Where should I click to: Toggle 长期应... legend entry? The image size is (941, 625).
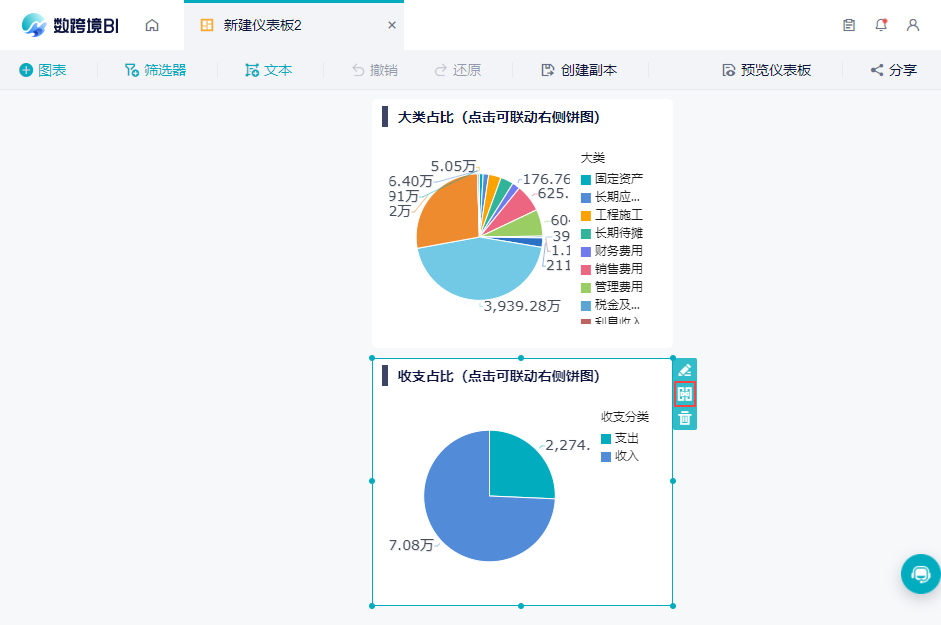point(610,197)
